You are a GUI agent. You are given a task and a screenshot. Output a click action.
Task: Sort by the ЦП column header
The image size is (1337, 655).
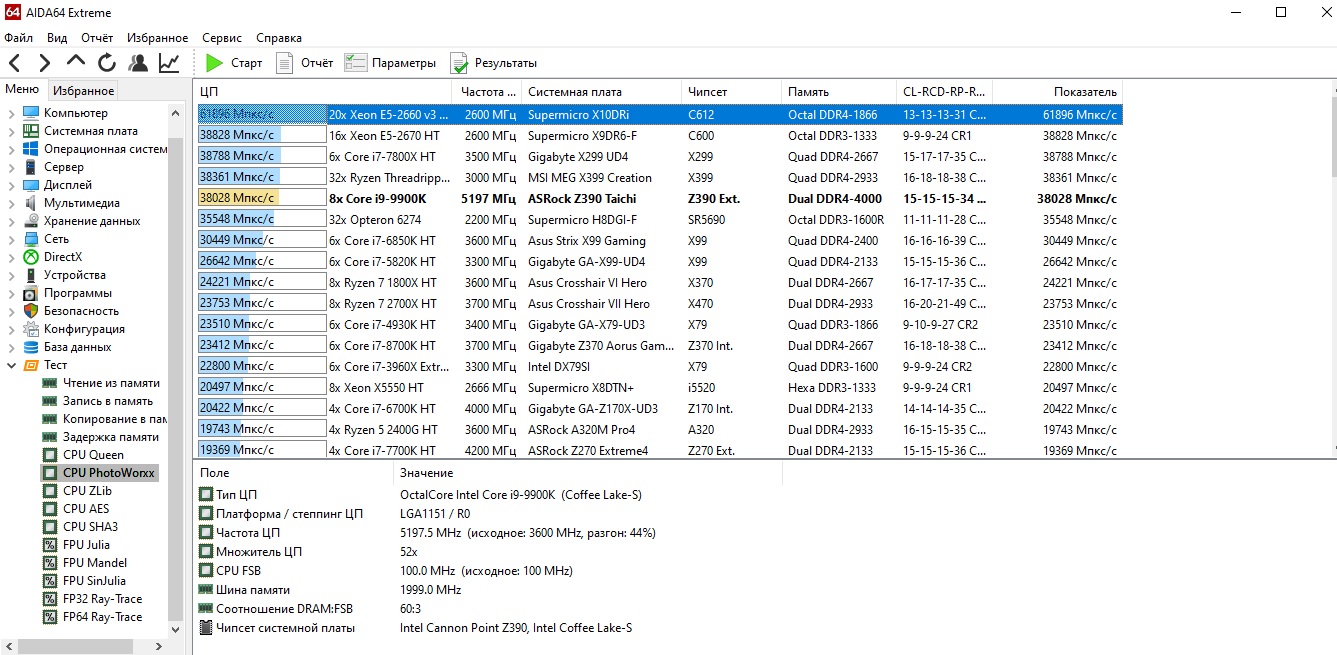tap(323, 91)
